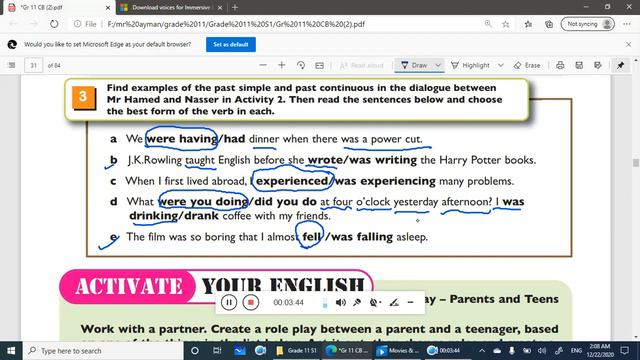Open microphone tray icon

[511, 351]
